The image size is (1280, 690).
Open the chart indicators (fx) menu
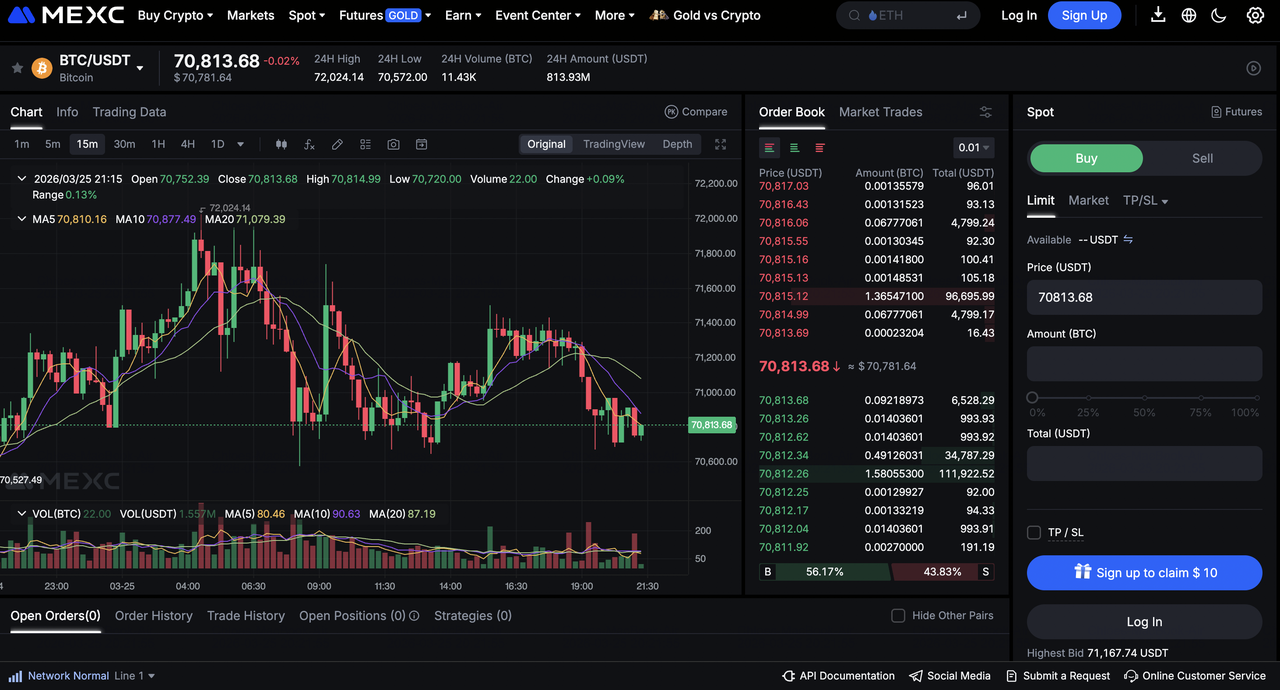309,144
